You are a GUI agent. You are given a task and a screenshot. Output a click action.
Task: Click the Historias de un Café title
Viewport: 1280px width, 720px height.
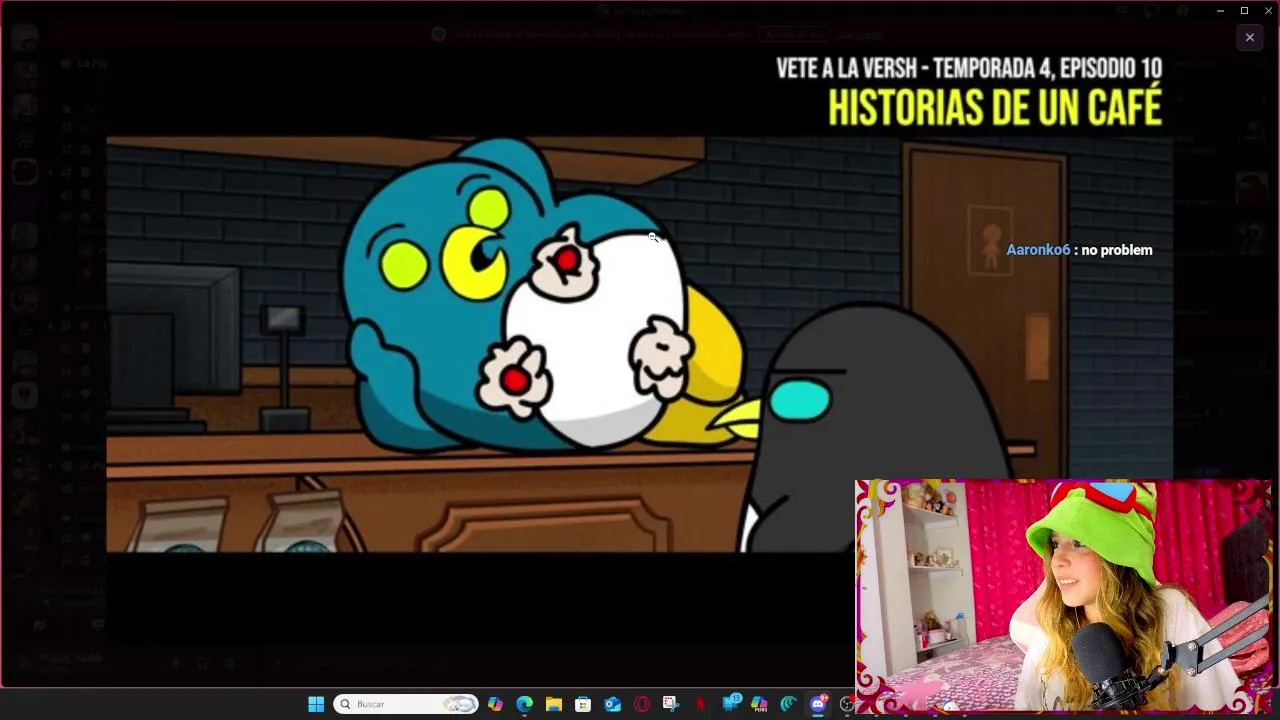click(x=995, y=107)
